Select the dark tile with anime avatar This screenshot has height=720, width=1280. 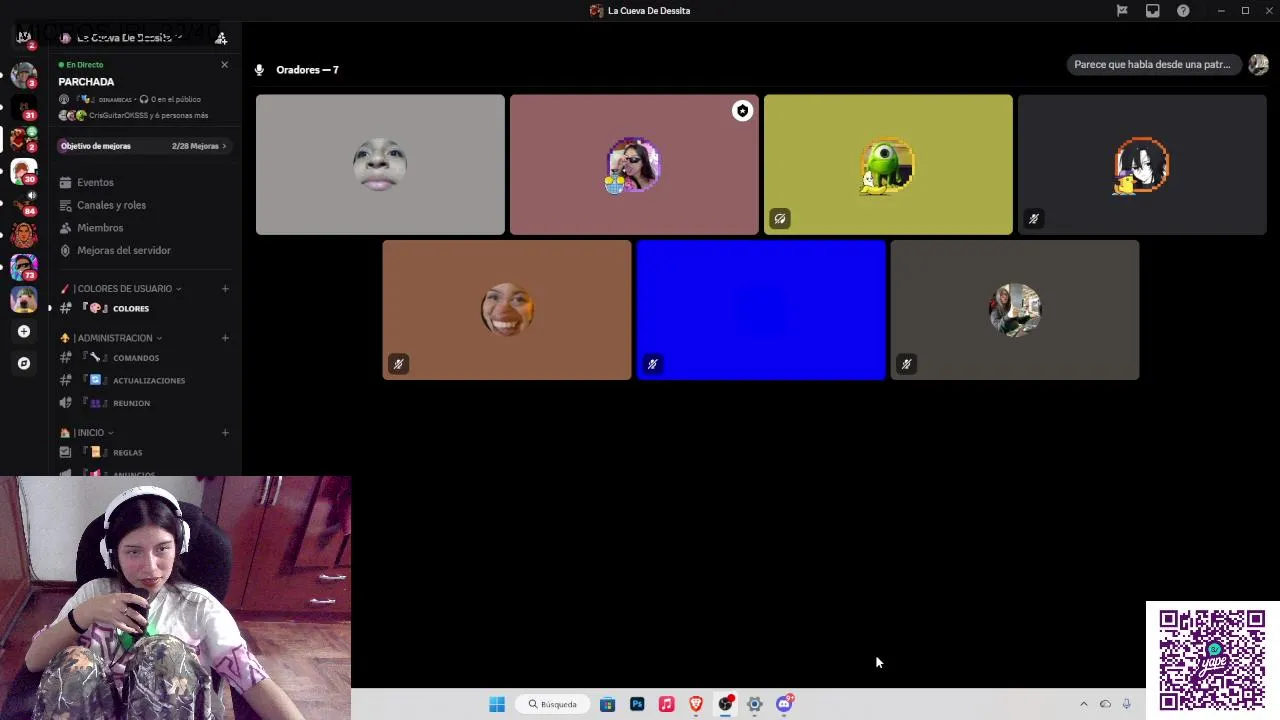coord(1142,165)
